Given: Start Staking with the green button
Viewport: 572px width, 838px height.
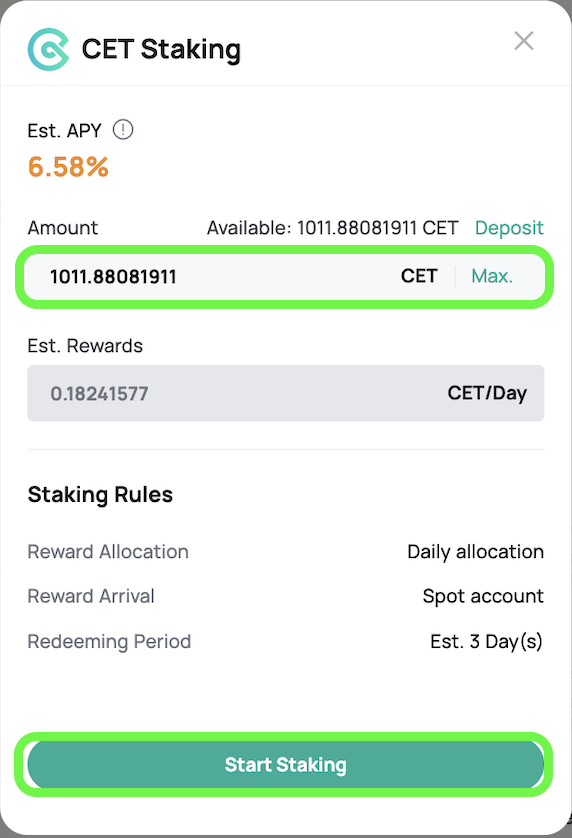Looking at the screenshot, I should pyautogui.click(x=285, y=765).
